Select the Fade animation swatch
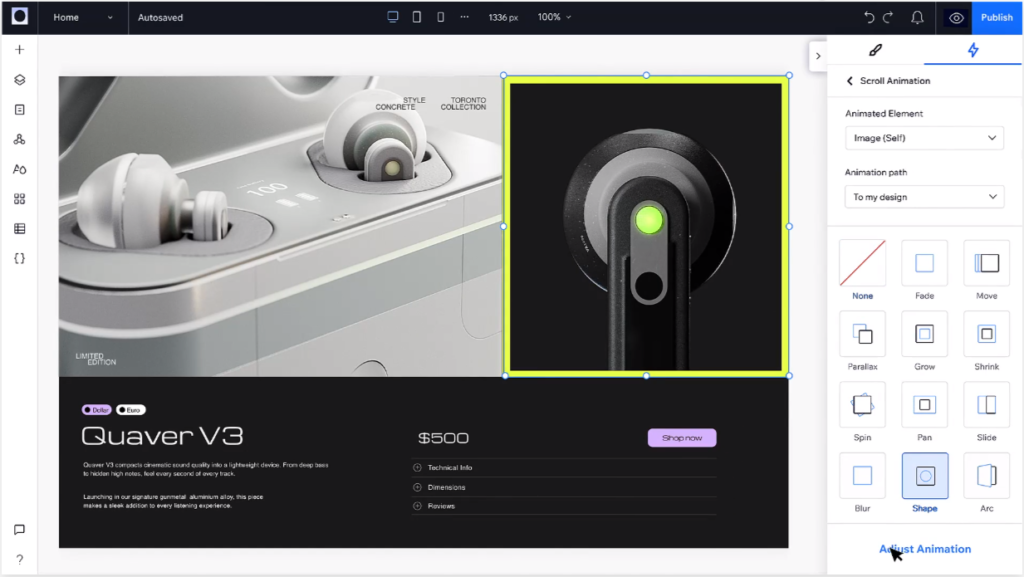1024x577 pixels. pos(923,263)
